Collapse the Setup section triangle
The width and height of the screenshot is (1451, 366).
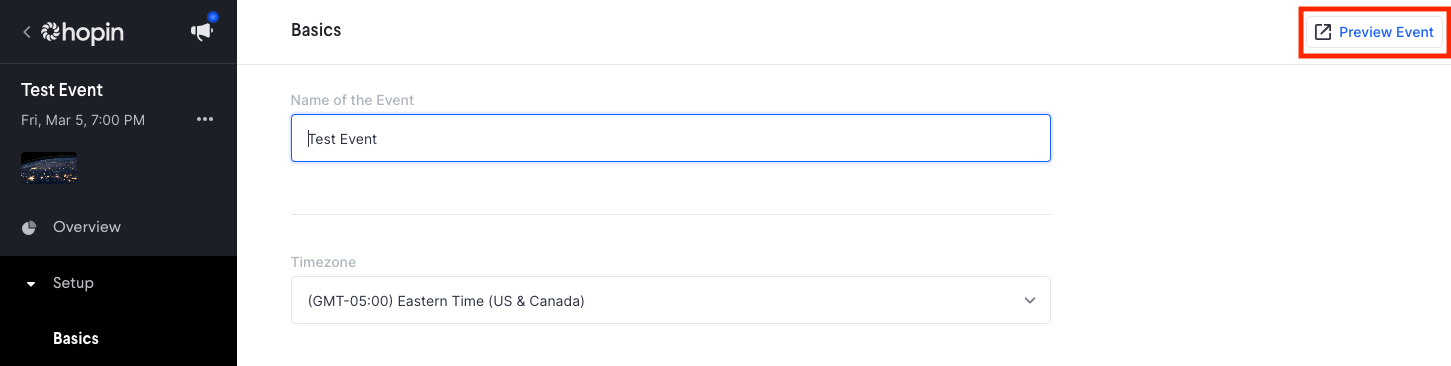(x=30, y=284)
